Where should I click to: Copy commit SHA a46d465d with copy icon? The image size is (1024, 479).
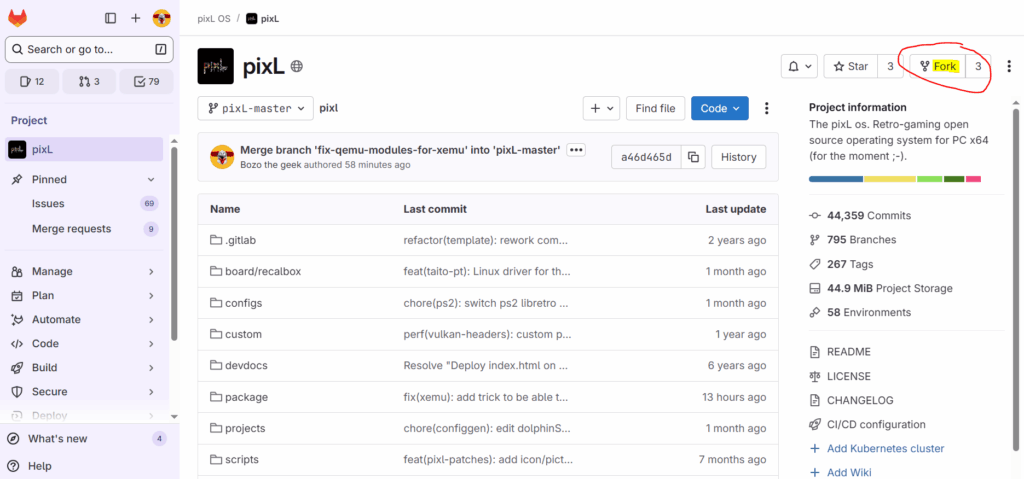tap(693, 157)
